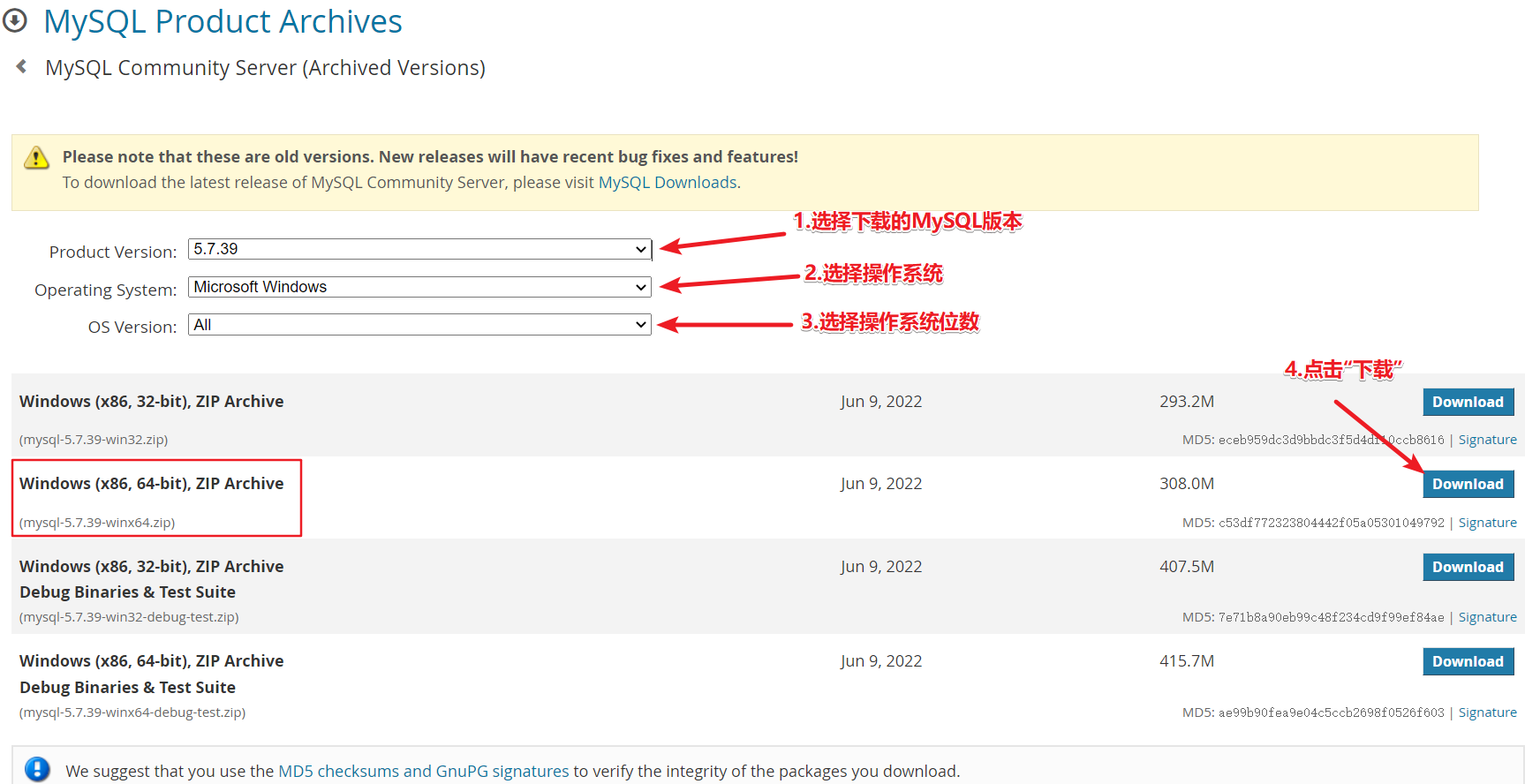Viewport: 1540px width, 784px height.
Task: Click the Product Version: label
Action: pyautogui.click(x=113, y=253)
